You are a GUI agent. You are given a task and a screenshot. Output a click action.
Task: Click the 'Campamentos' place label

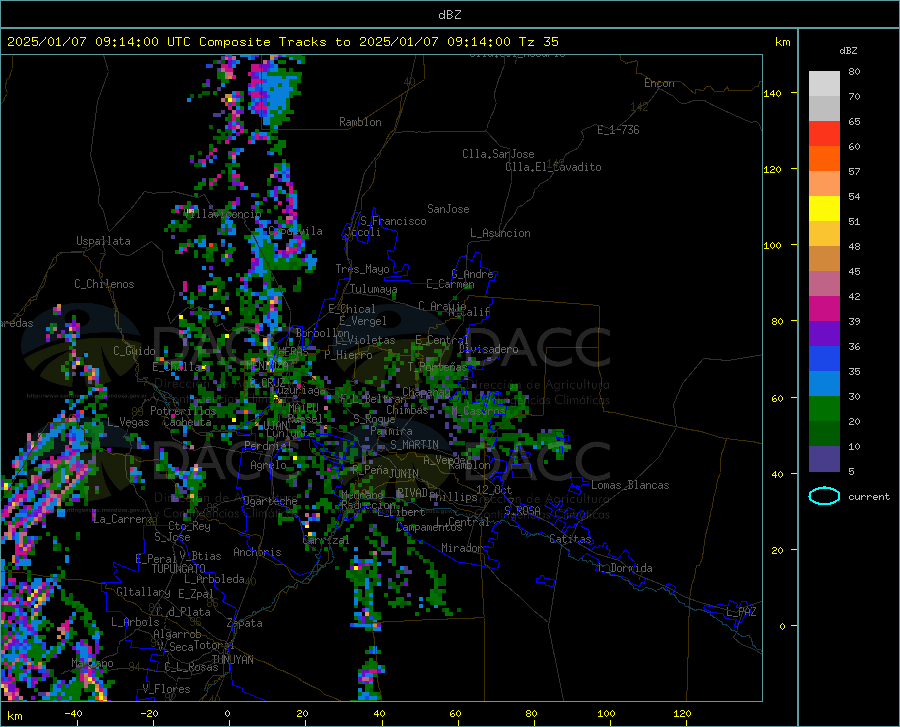tap(429, 527)
